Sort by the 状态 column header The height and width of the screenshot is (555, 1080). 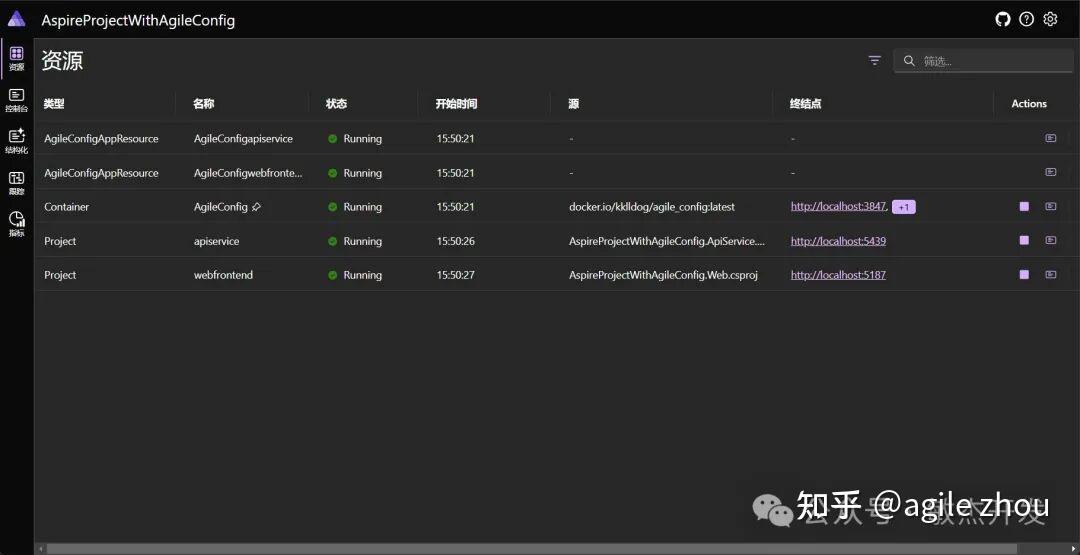click(x=336, y=104)
